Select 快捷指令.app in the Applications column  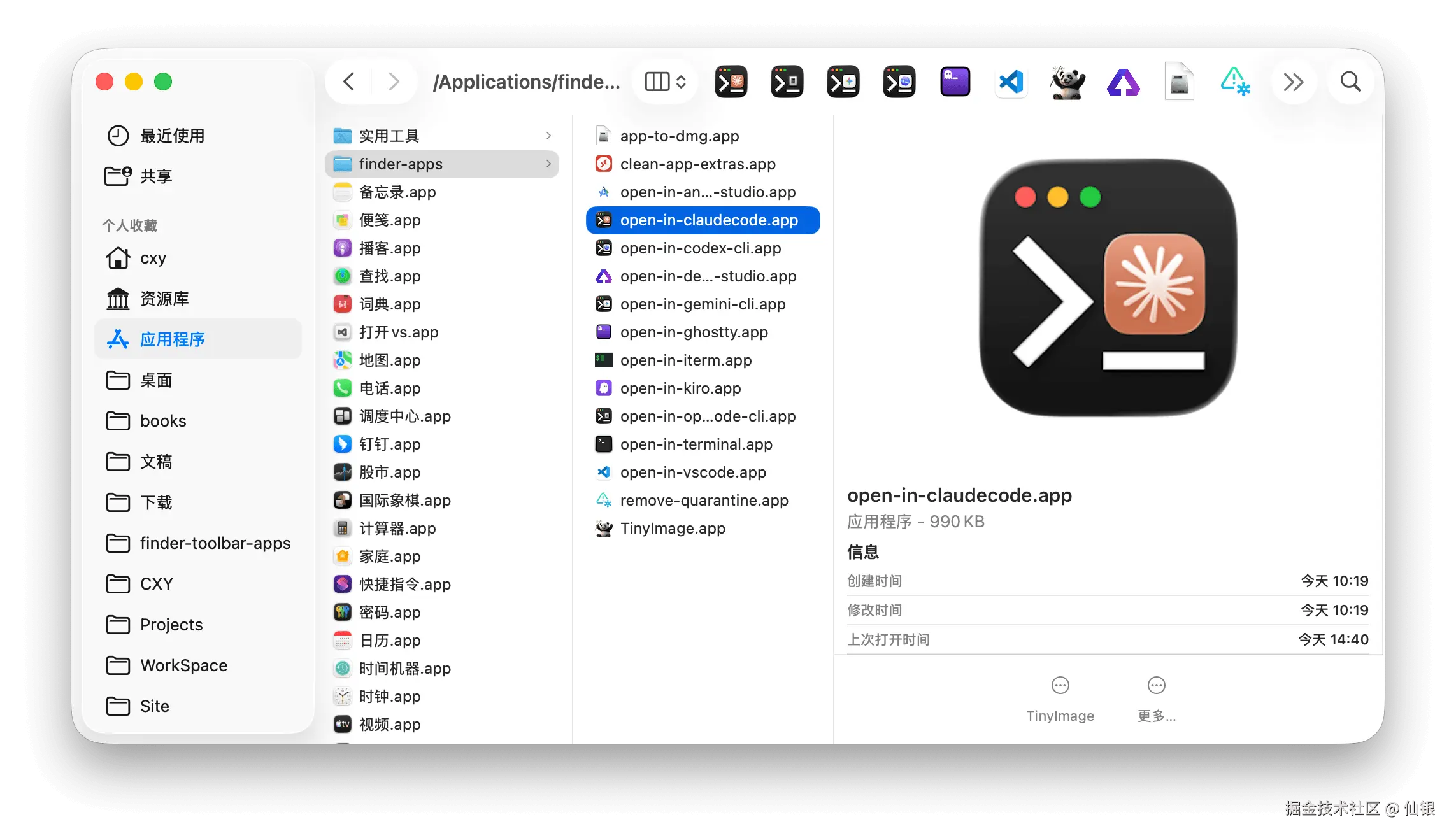(442, 584)
